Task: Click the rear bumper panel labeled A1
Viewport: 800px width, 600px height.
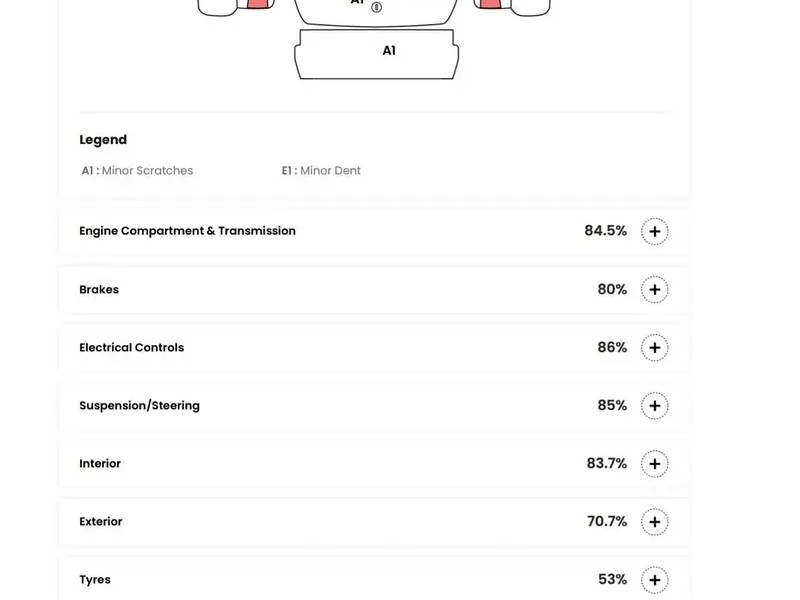Action: 377,54
